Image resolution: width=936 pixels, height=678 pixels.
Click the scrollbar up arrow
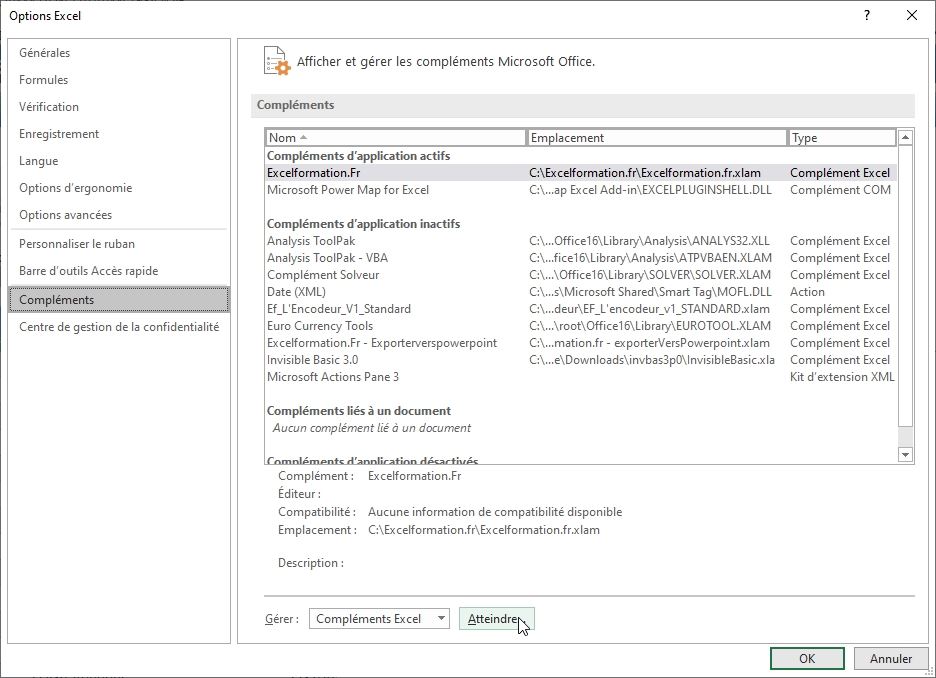[x=906, y=136]
